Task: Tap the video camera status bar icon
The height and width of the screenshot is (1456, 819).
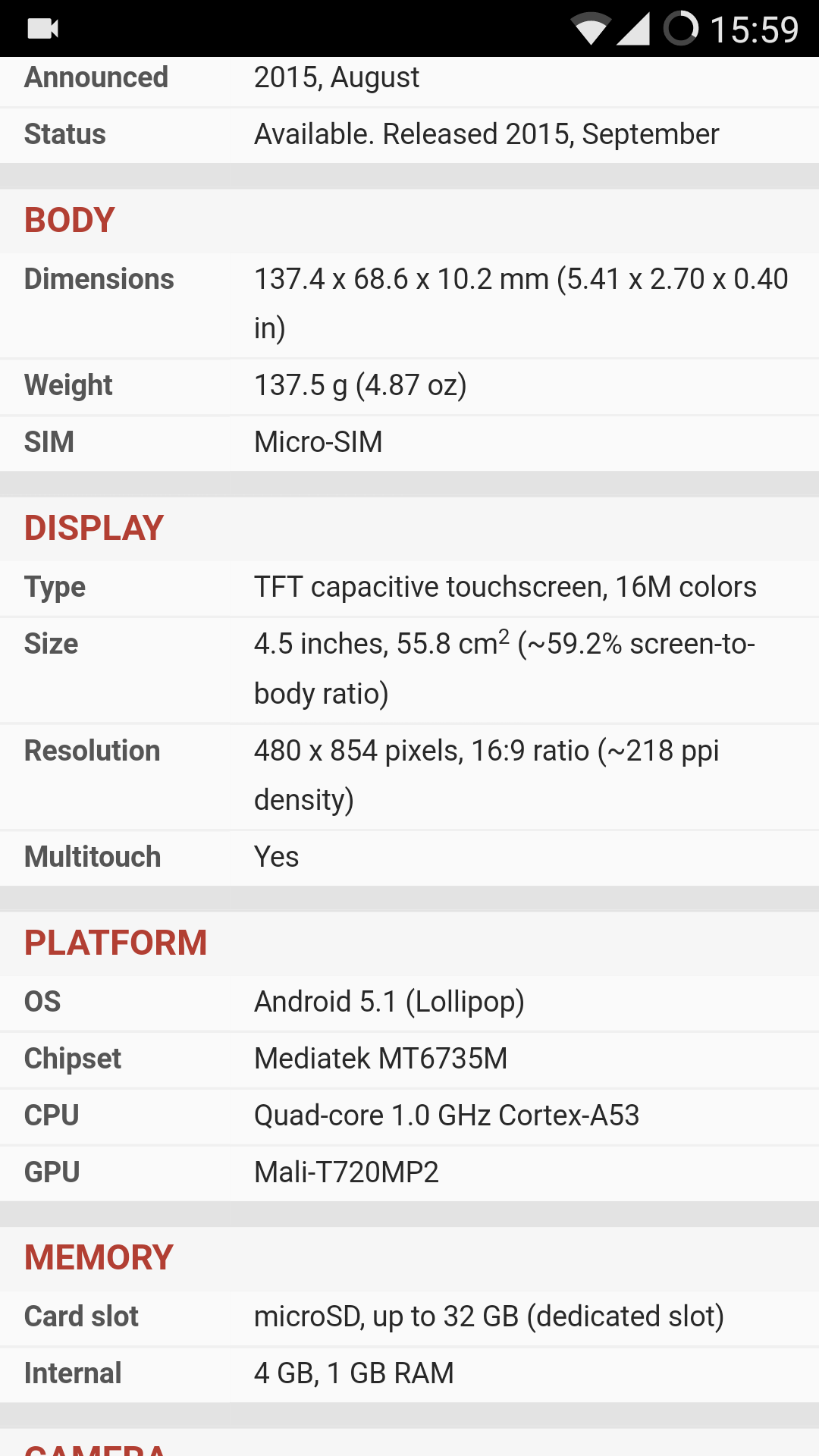Action: (x=42, y=29)
